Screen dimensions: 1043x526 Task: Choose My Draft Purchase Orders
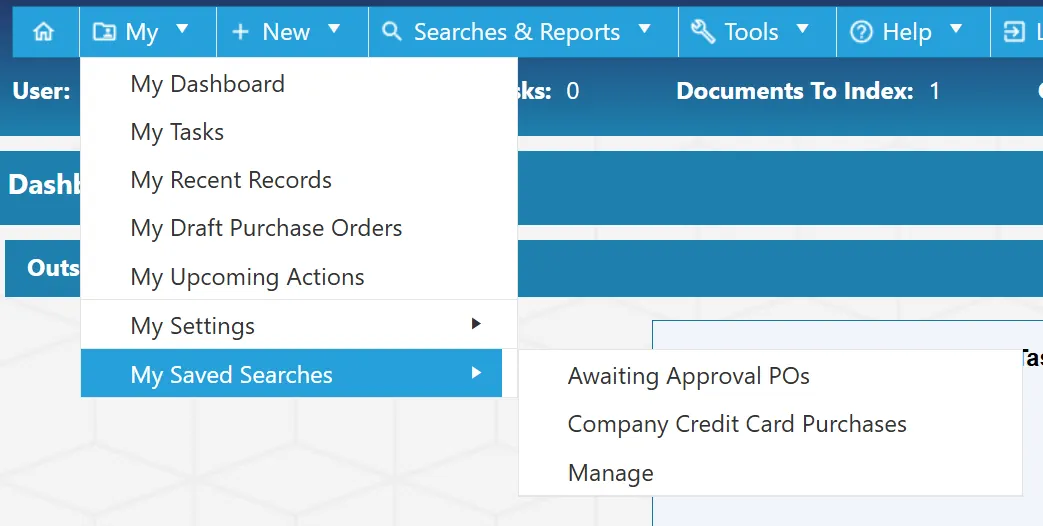pyautogui.click(x=299, y=228)
